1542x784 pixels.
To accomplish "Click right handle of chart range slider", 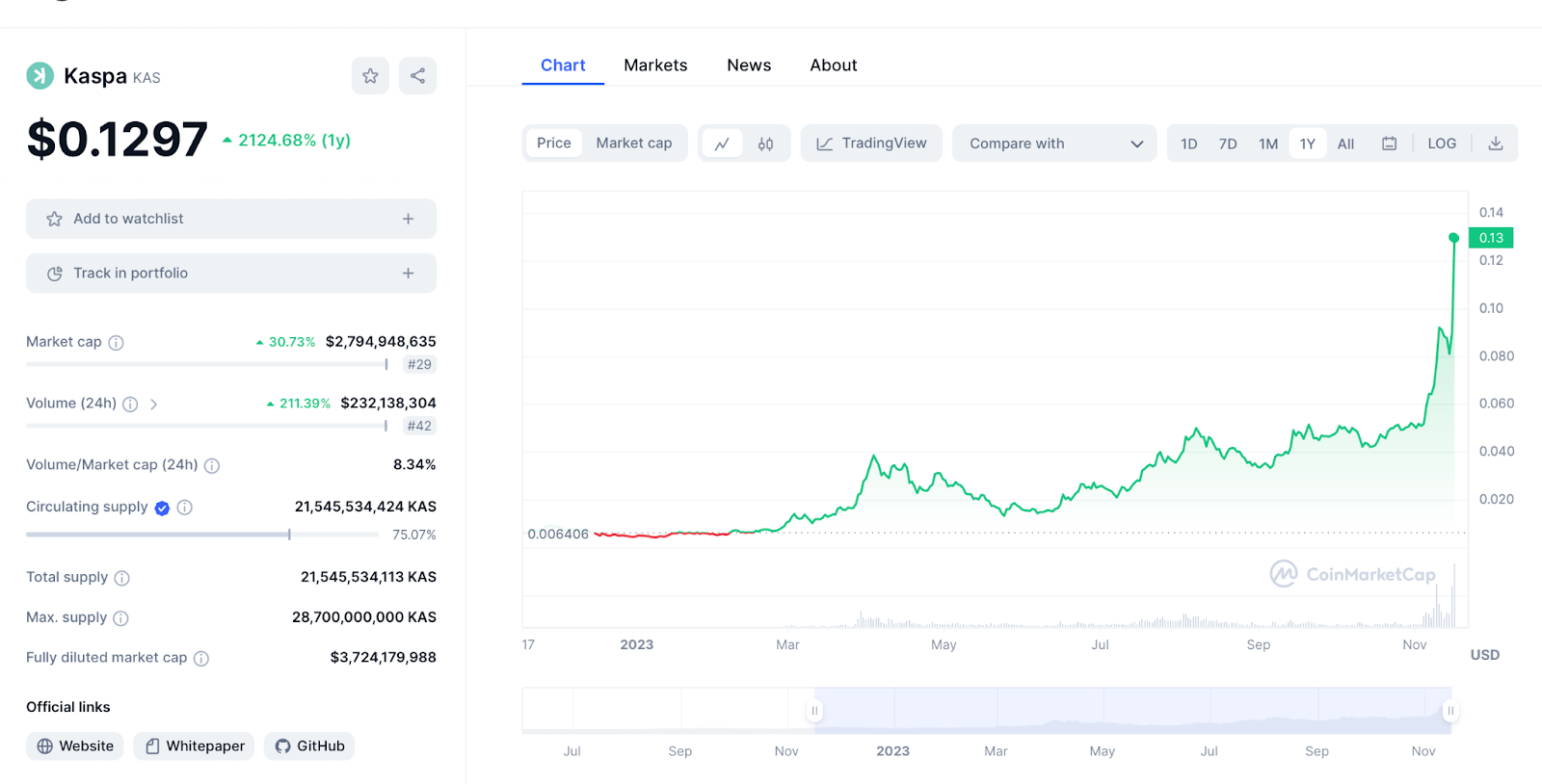I will pyautogui.click(x=1450, y=711).
